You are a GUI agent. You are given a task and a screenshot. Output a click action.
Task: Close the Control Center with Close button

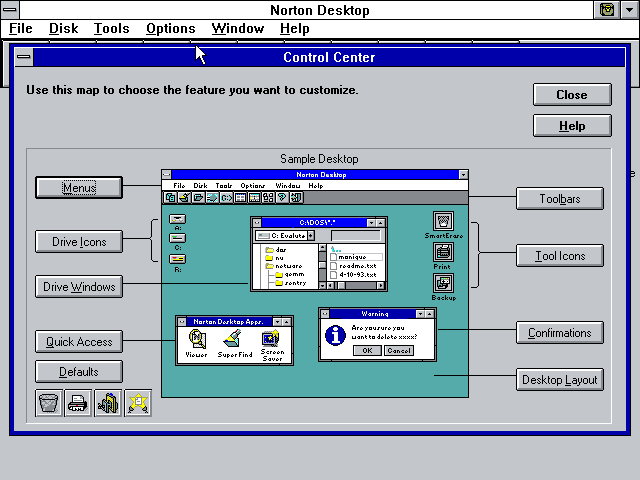point(572,95)
